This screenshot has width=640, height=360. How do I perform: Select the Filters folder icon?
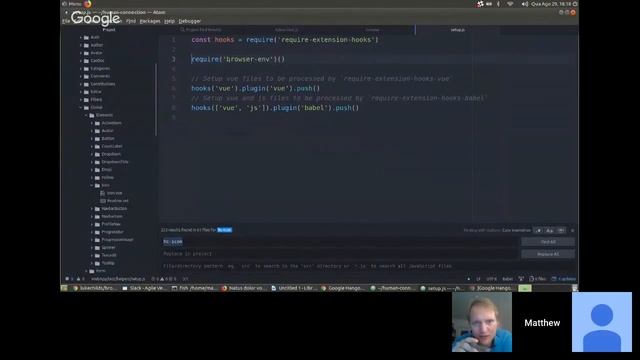point(86,100)
